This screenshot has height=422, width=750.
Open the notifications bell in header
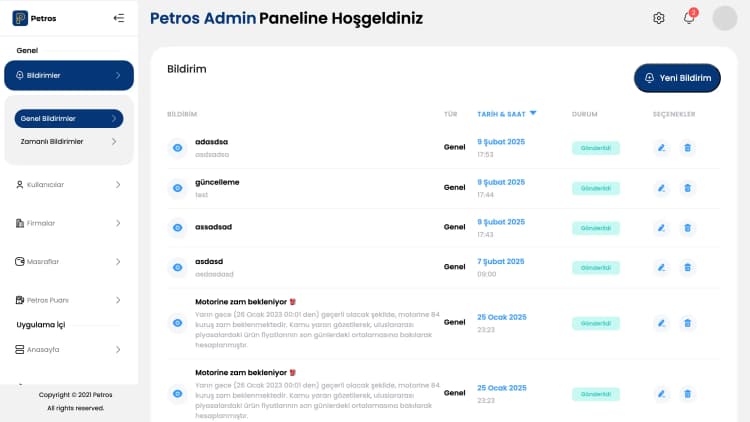[689, 18]
